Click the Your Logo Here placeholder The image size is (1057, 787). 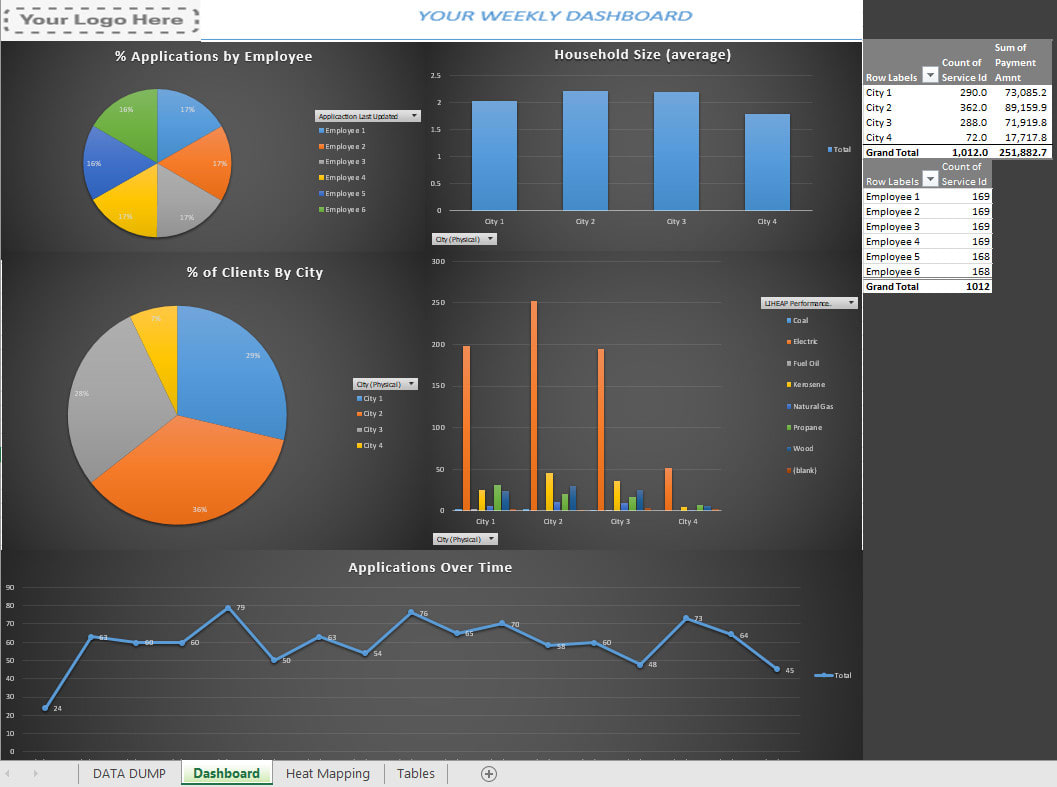click(100, 20)
